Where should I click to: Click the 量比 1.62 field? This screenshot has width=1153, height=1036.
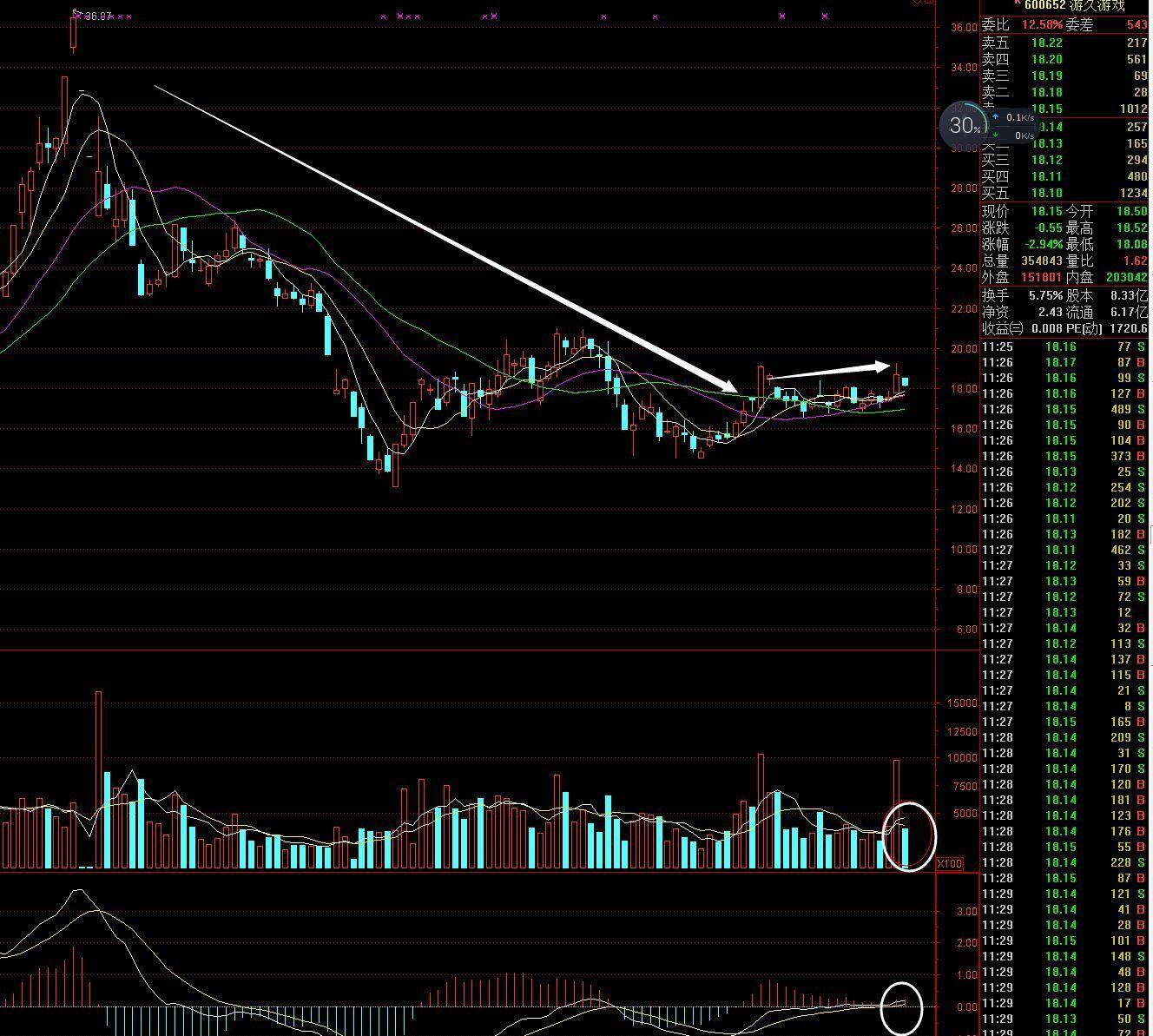[x=1107, y=261]
